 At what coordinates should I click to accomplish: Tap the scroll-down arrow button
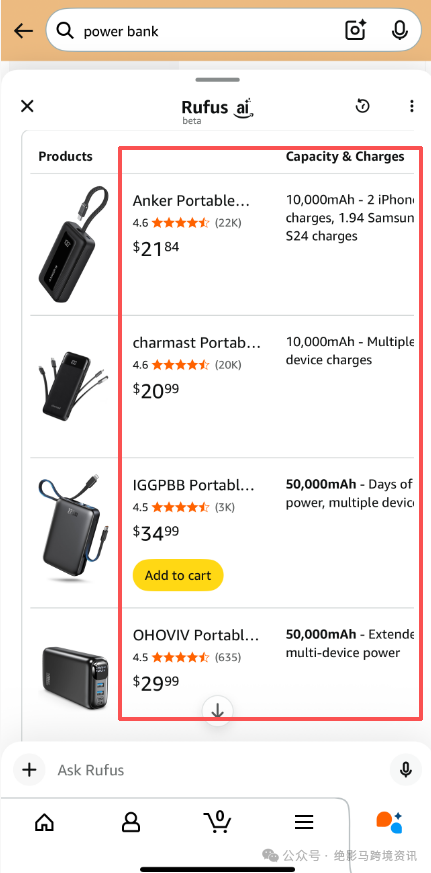tap(217, 710)
